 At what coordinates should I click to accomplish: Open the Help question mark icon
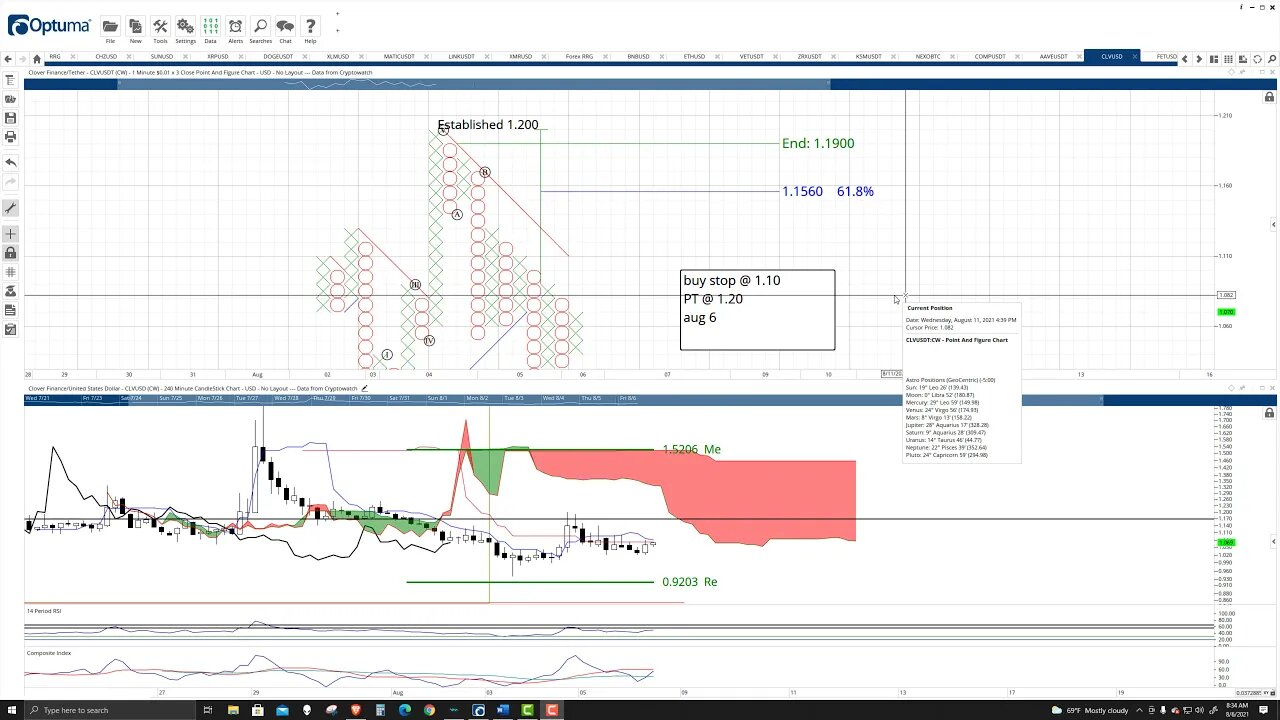coord(310,29)
